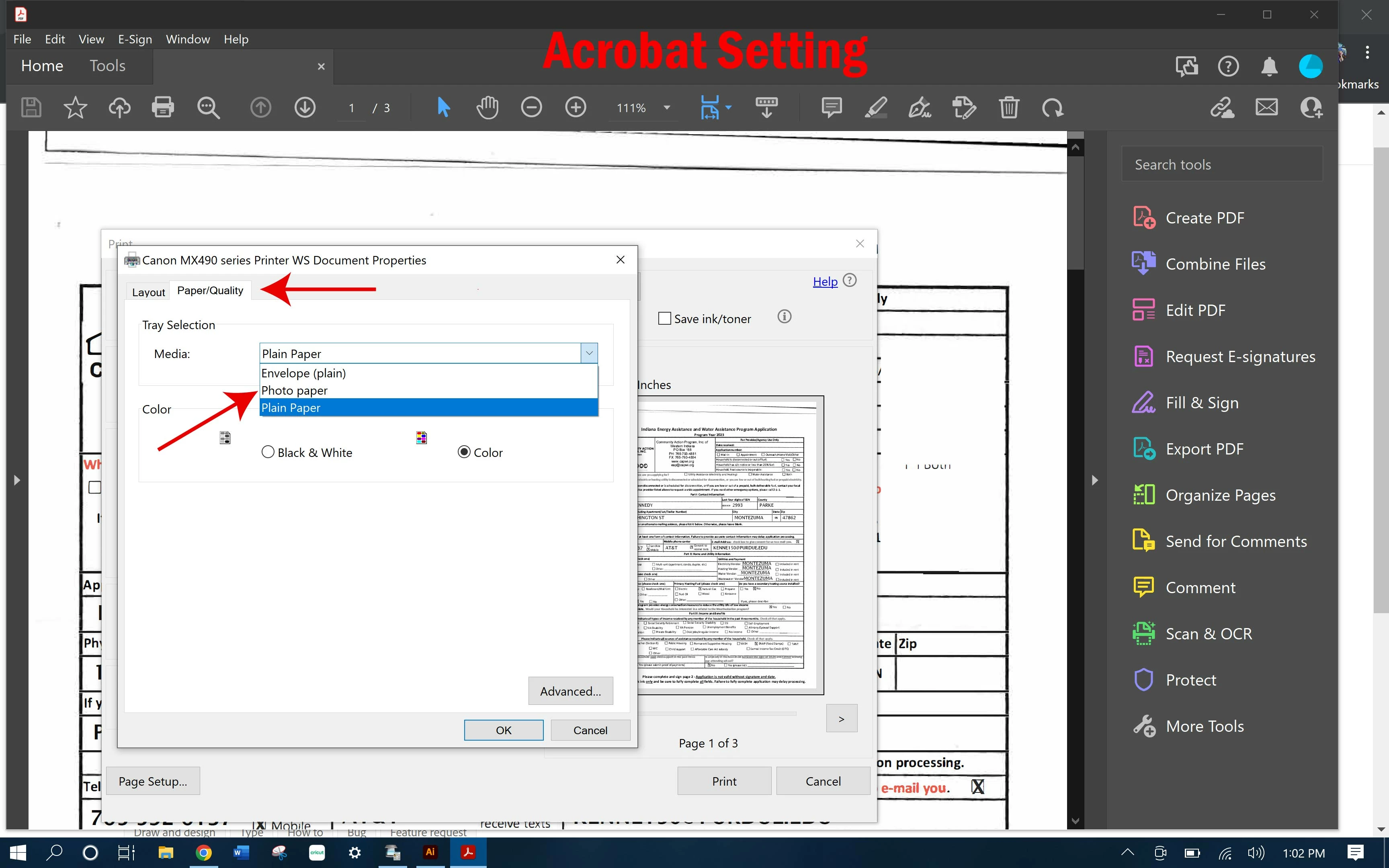This screenshot has height=868, width=1389.
Task: Open the E-Sign menu
Action: pyautogui.click(x=135, y=39)
